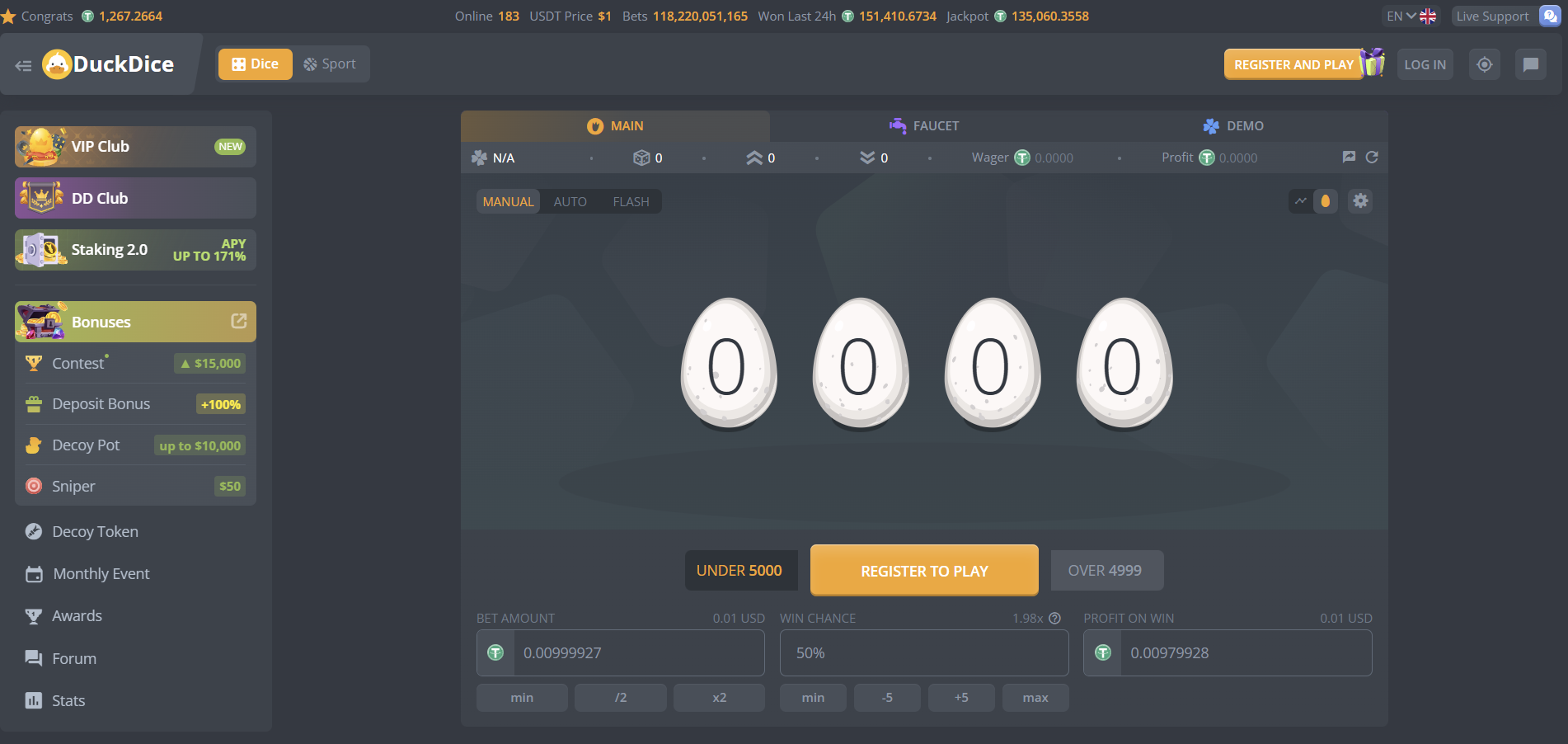
Task: Open the Deposit Bonus gift item
Action: point(135,404)
